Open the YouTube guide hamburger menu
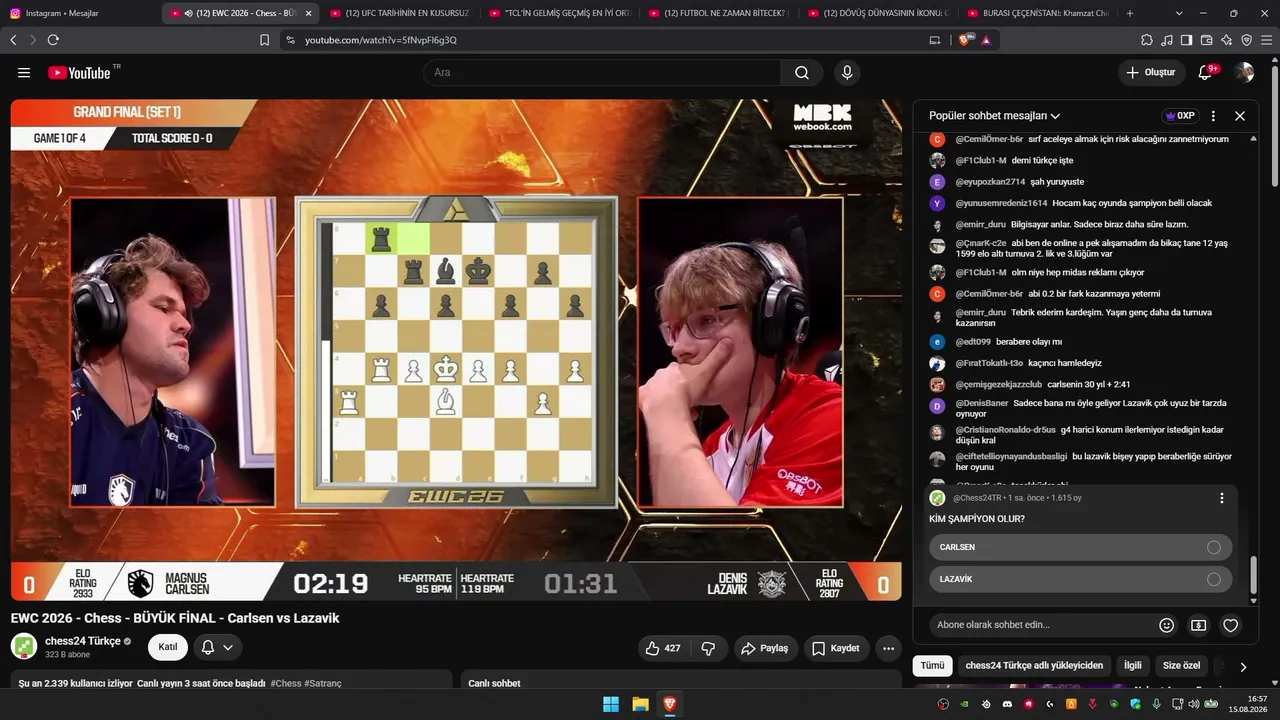Screen dimensions: 1280x720 [x=24, y=72]
